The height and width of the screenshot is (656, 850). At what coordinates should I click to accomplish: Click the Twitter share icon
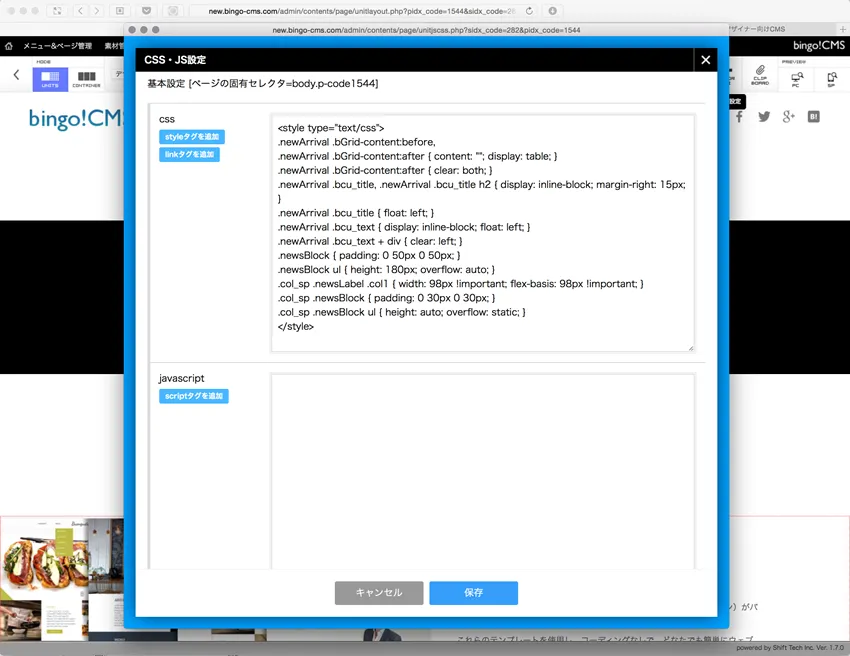coord(764,117)
